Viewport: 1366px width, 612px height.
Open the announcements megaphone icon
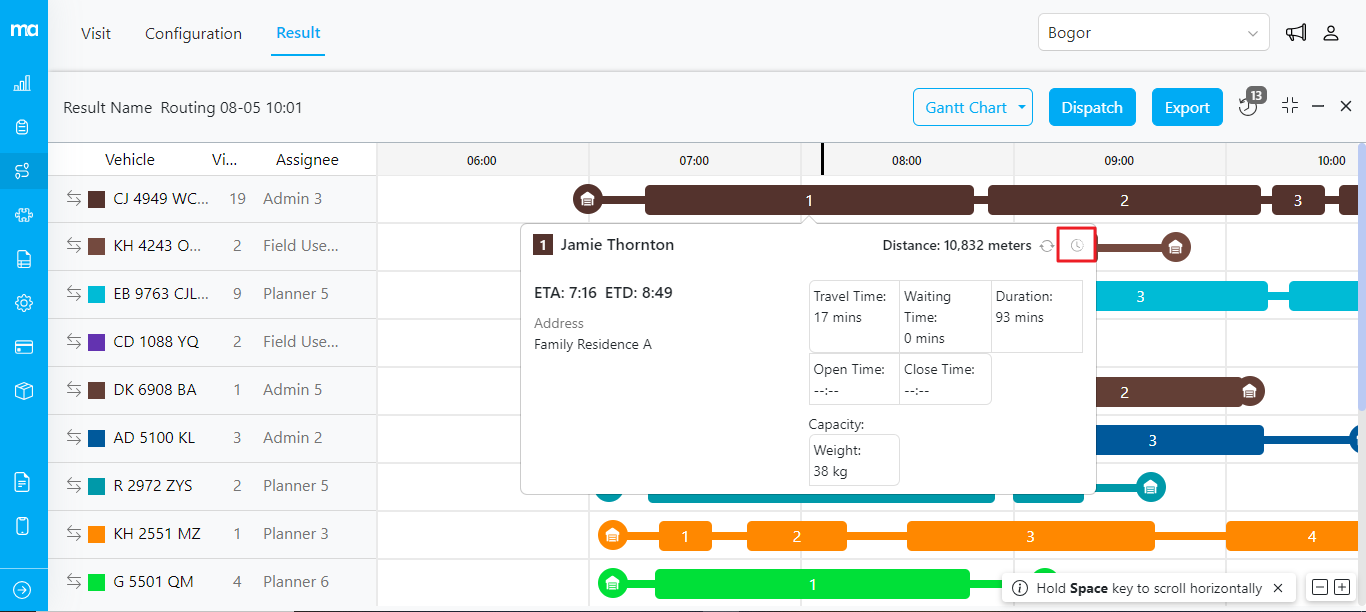(x=1296, y=33)
